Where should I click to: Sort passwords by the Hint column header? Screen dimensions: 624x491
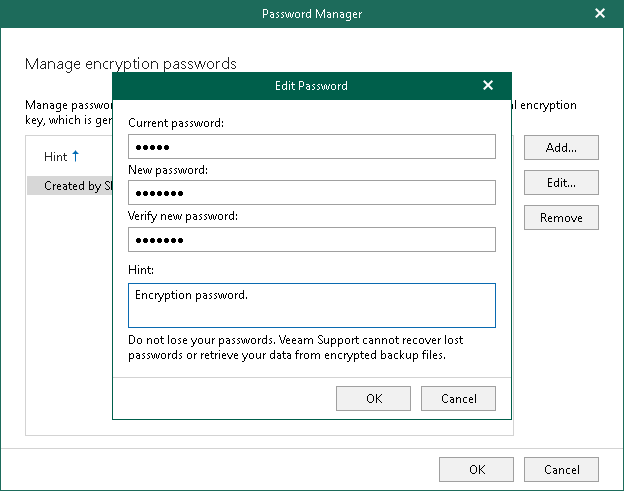point(55,157)
